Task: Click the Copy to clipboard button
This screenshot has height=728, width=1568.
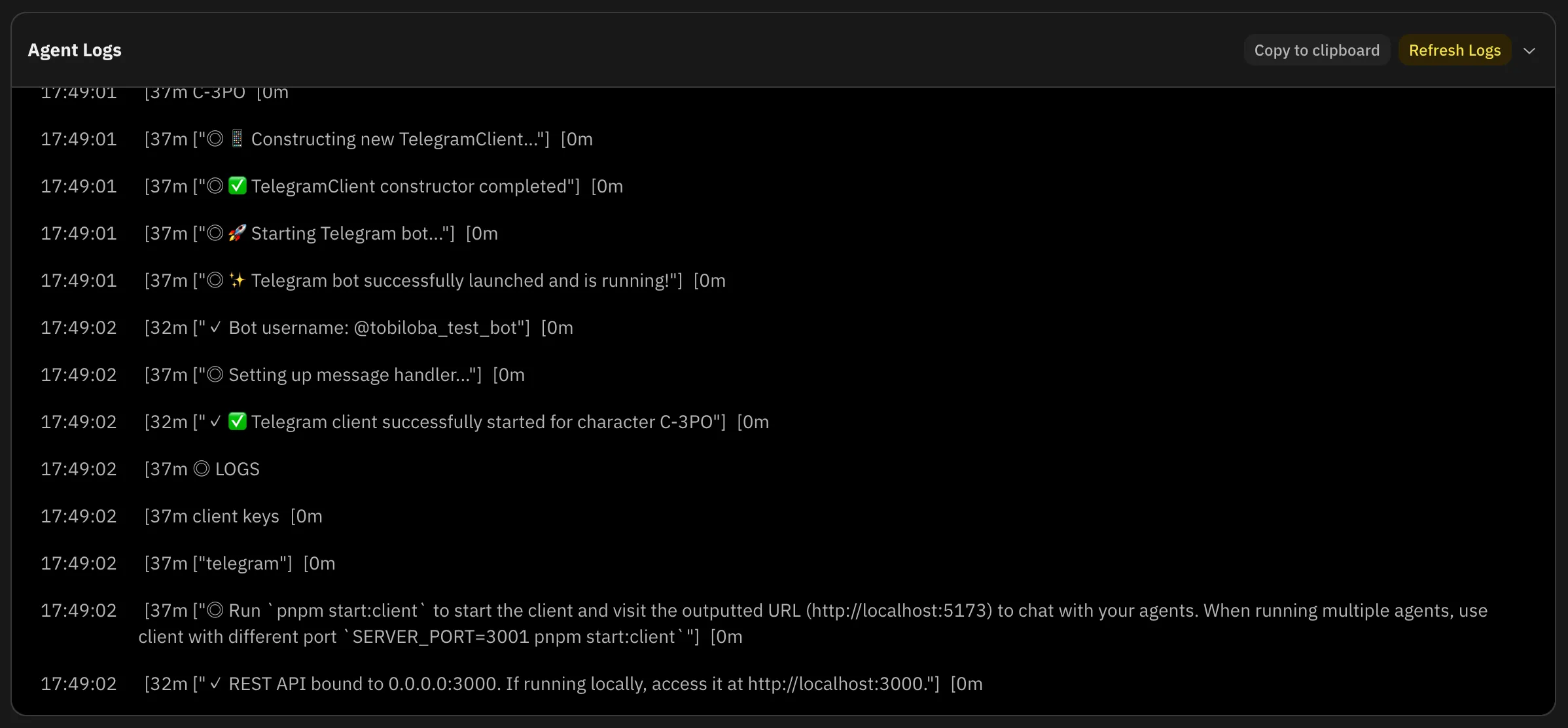Action: 1317,50
